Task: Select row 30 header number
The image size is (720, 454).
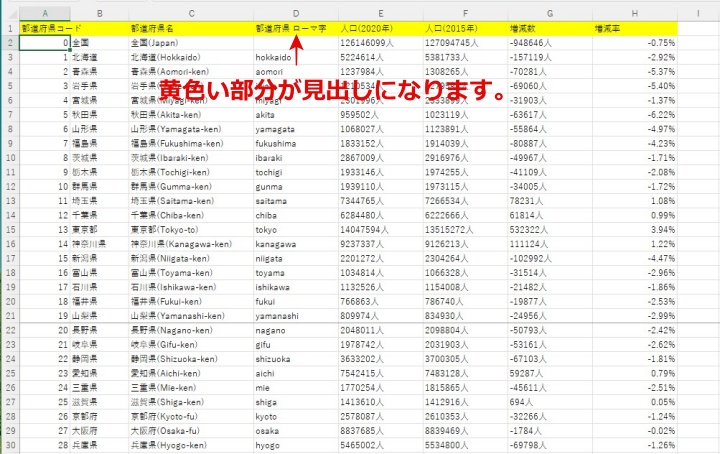Action: pos(10,445)
